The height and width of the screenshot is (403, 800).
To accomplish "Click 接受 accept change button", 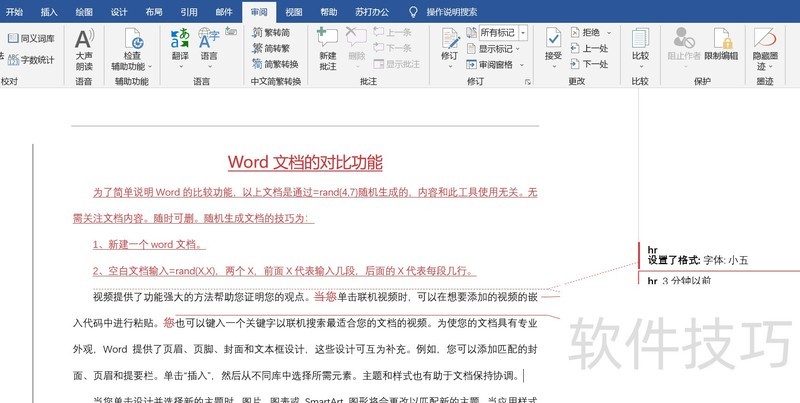I will coord(553,43).
